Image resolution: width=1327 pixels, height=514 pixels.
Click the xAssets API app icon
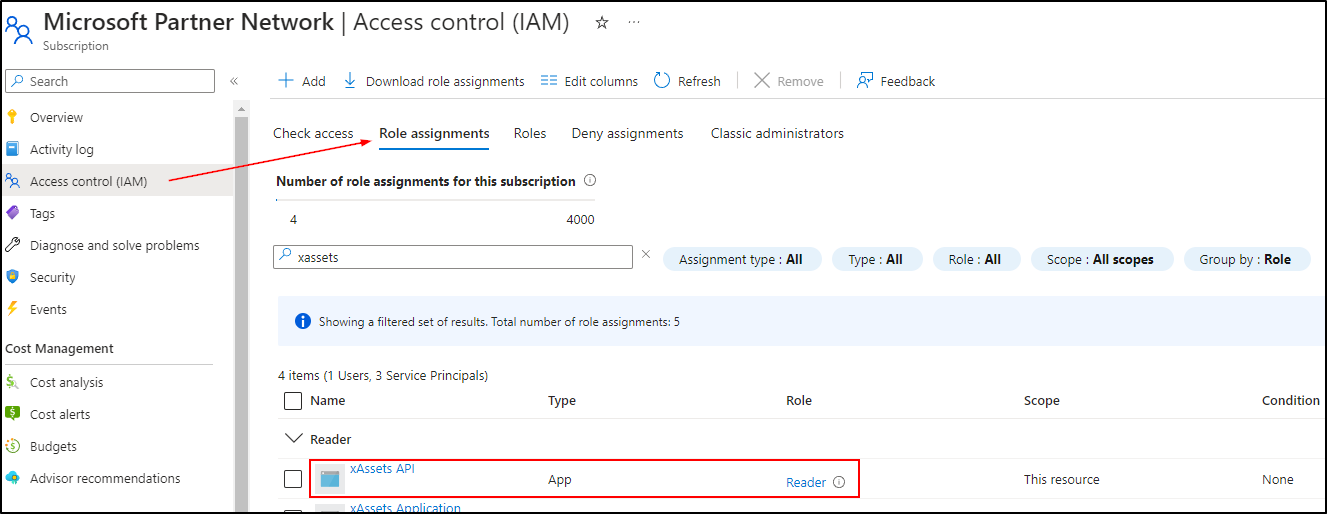tap(330, 479)
